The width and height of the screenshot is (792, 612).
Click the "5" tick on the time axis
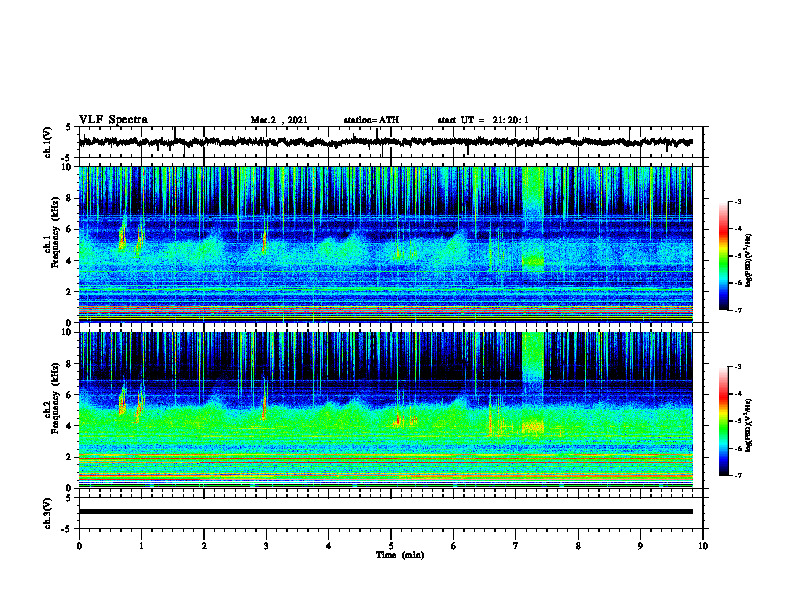[391, 546]
